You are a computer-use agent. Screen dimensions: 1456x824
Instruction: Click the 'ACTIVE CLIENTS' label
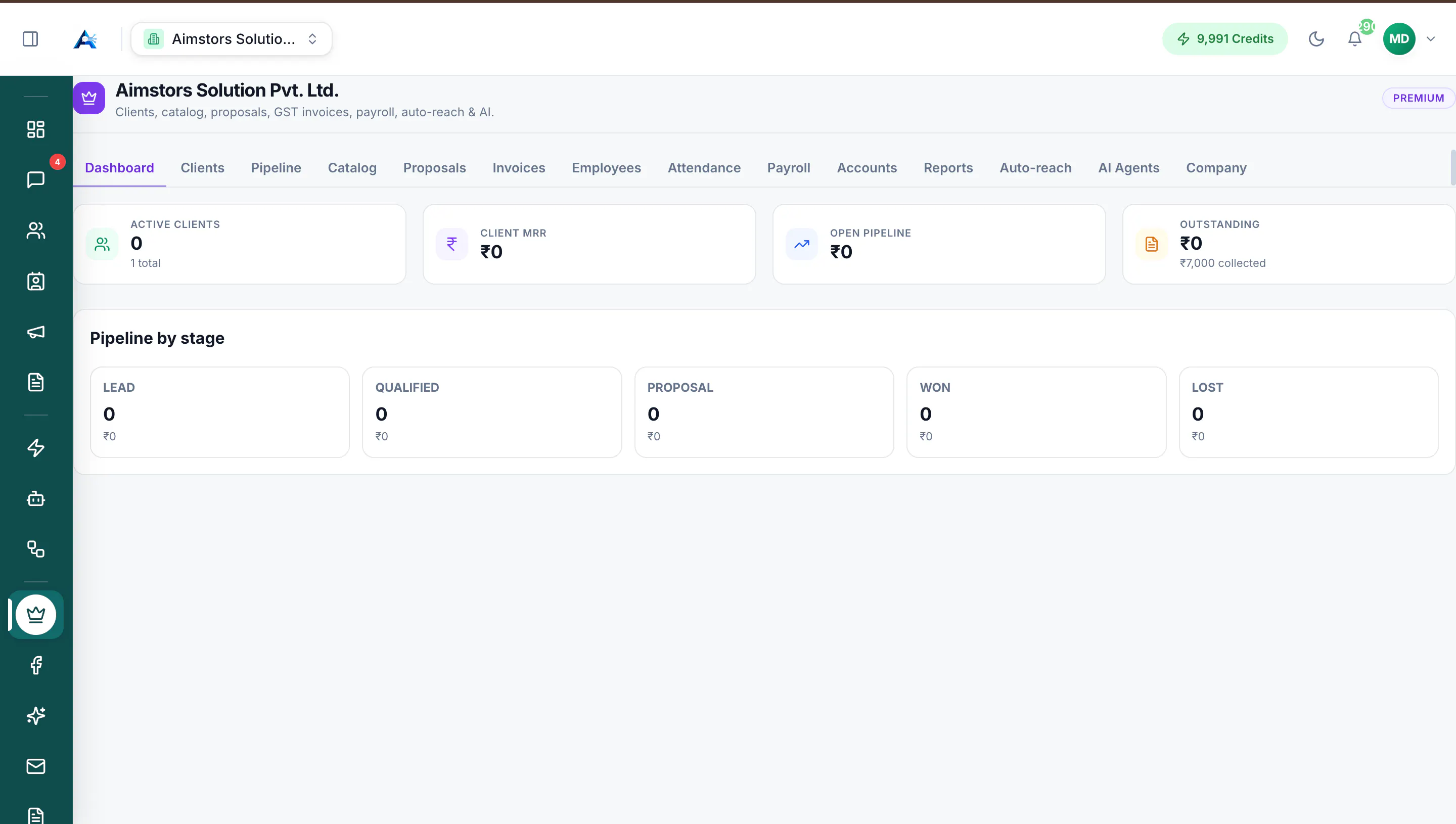[175, 224]
